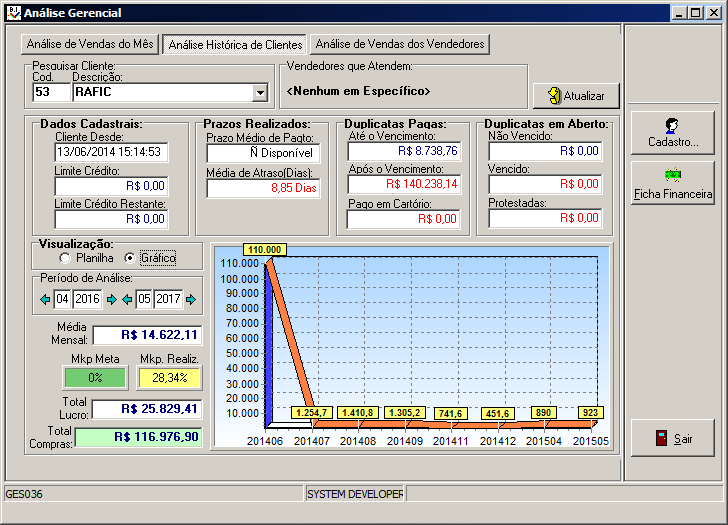Click the end month 05 field
Viewport: 728px width, 525px height.
click(x=144, y=299)
